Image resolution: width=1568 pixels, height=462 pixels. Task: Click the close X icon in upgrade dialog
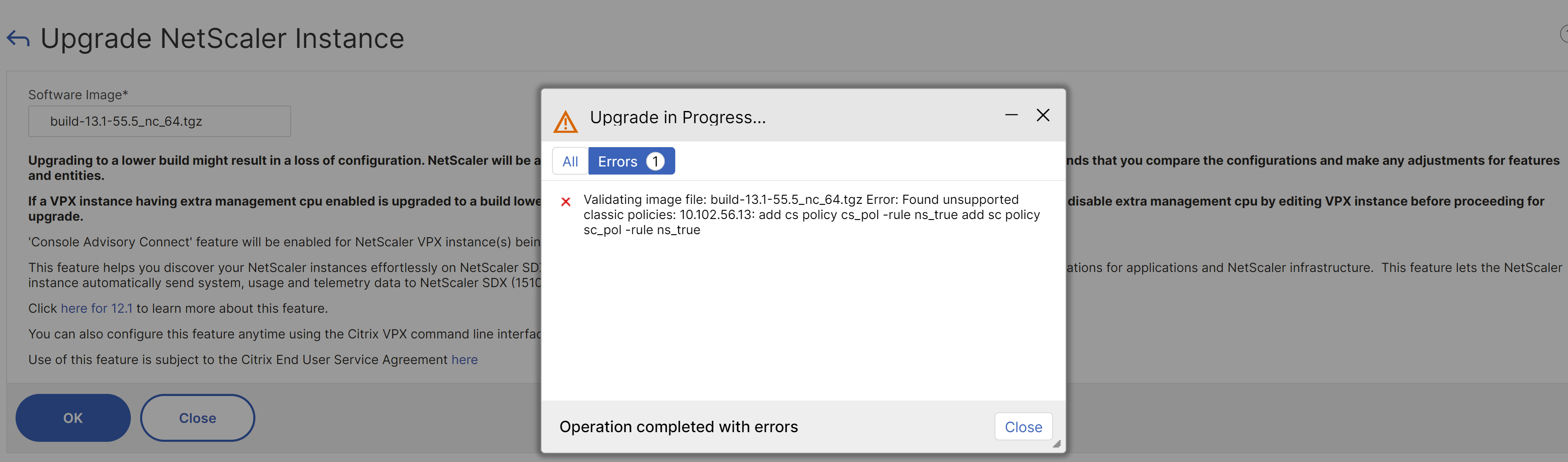tap(1043, 114)
